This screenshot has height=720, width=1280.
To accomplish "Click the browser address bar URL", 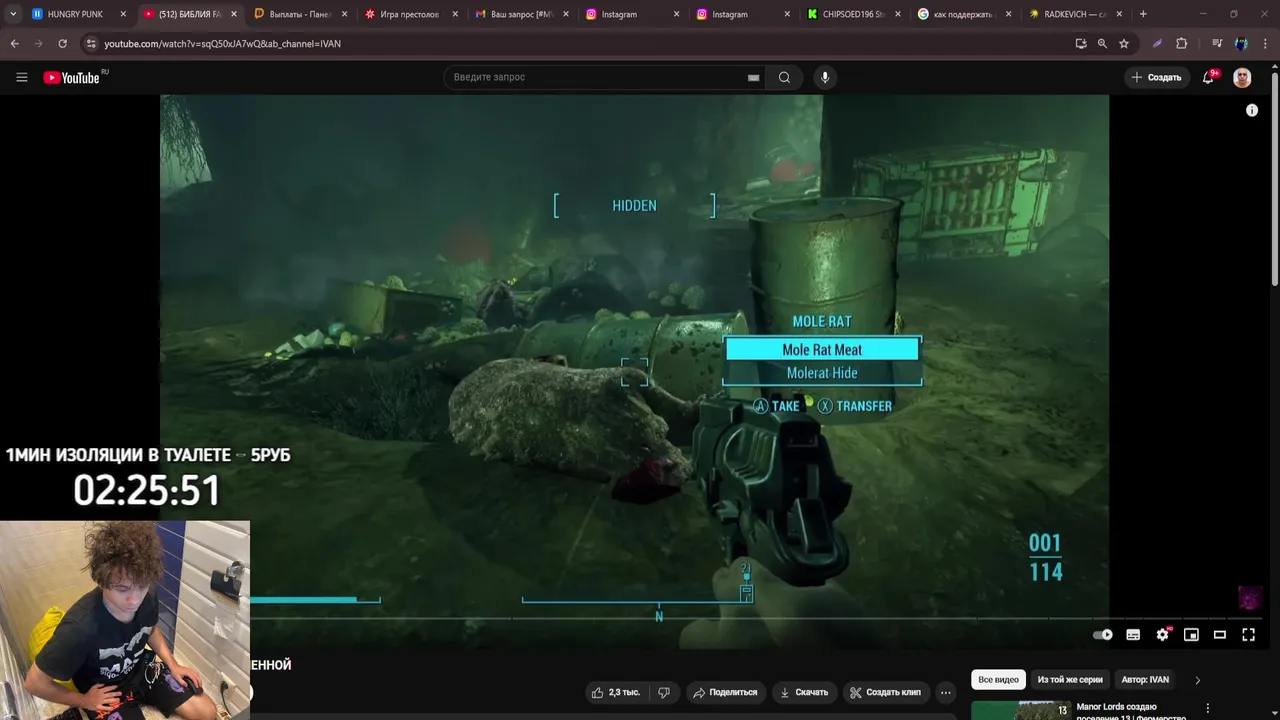I will pos(223,44).
